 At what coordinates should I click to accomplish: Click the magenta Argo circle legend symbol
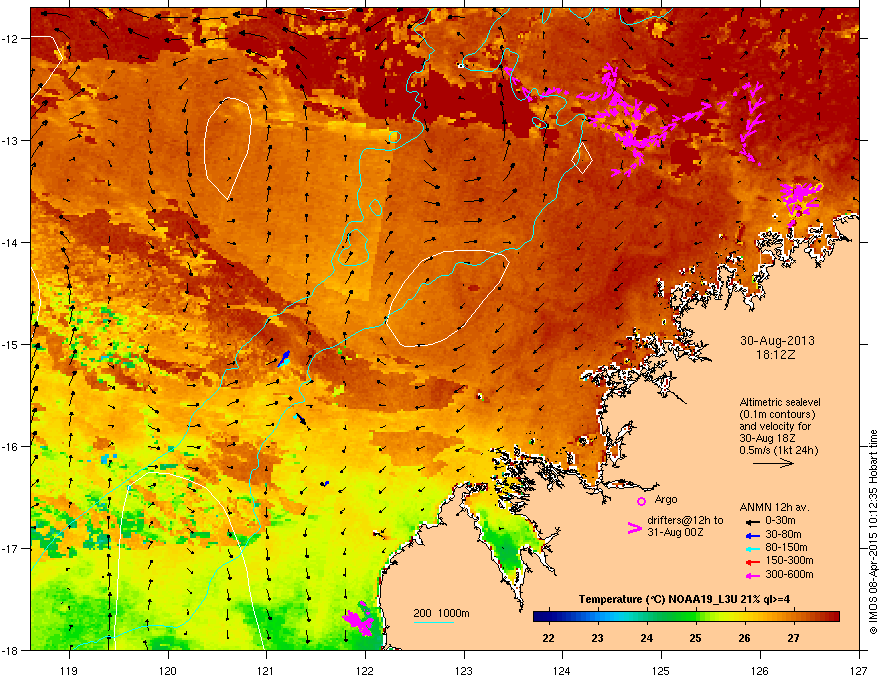641,501
